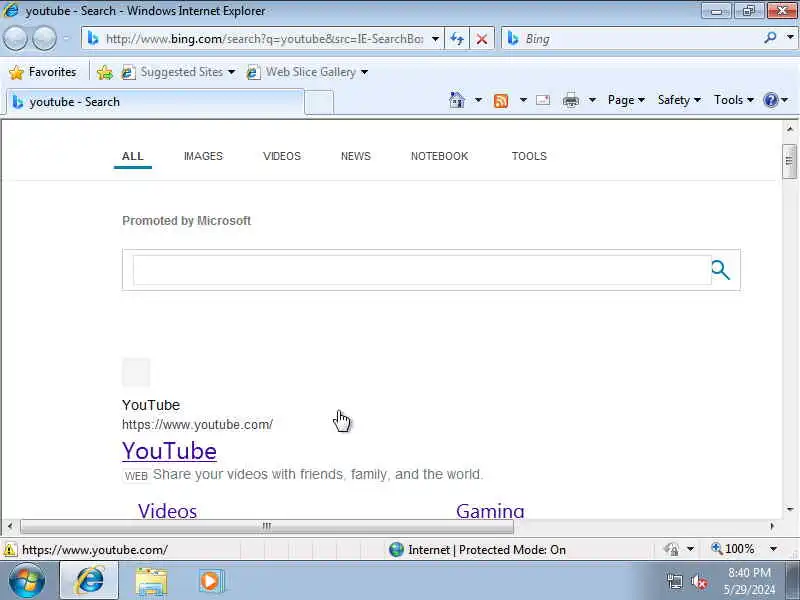This screenshot has width=800, height=600.
Task: Click the search magnifier in Bing toolbar box
Action: pyautogui.click(x=770, y=38)
